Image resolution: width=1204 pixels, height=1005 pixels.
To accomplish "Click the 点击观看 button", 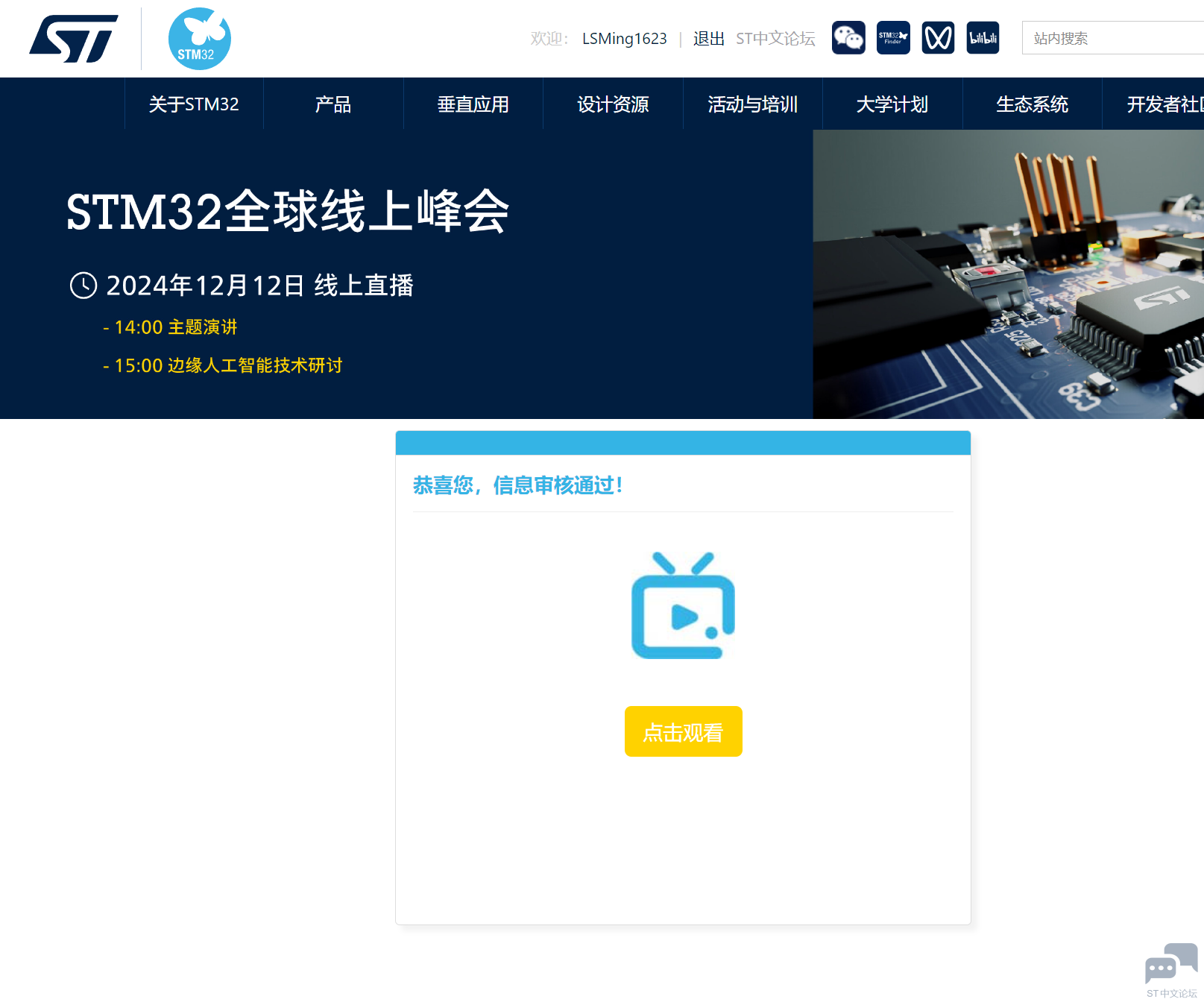I will pos(683,731).
